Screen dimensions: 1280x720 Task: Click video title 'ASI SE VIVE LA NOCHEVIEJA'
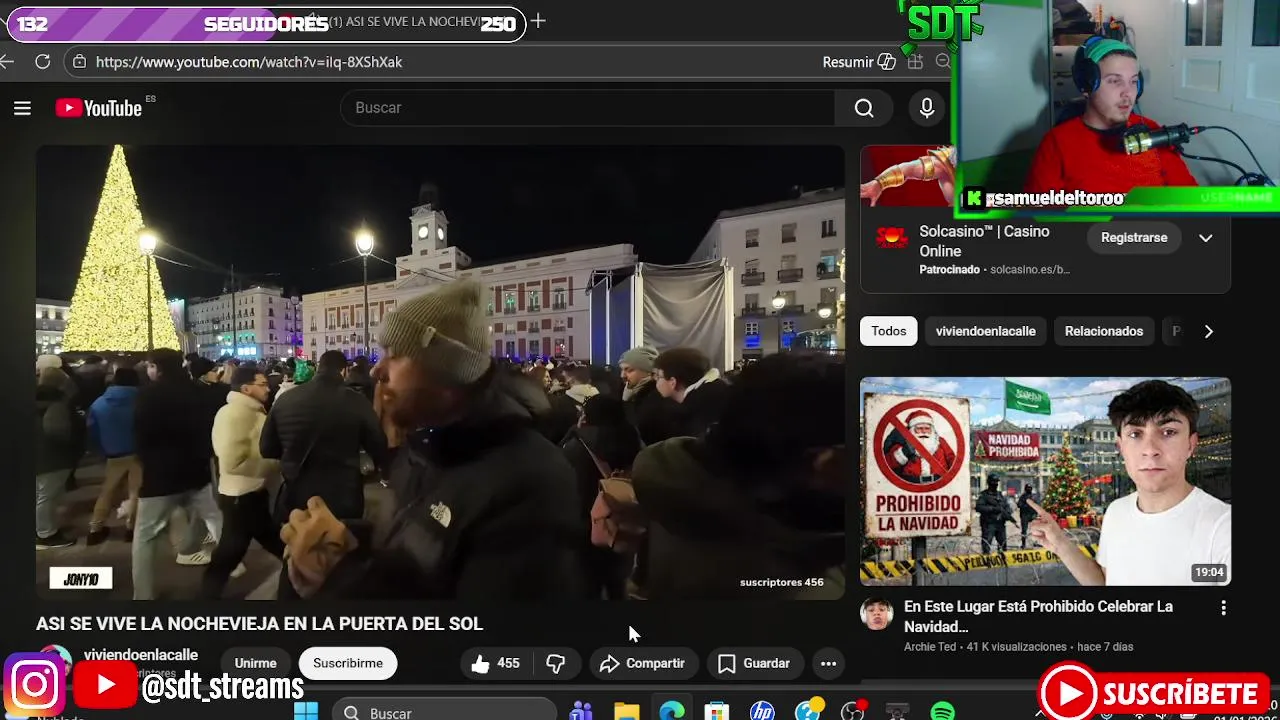pyautogui.click(x=259, y=624)
